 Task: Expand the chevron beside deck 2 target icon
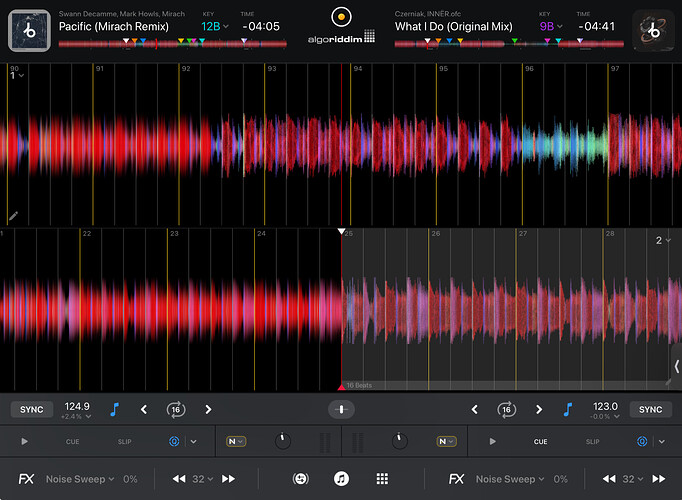point(662,442)
